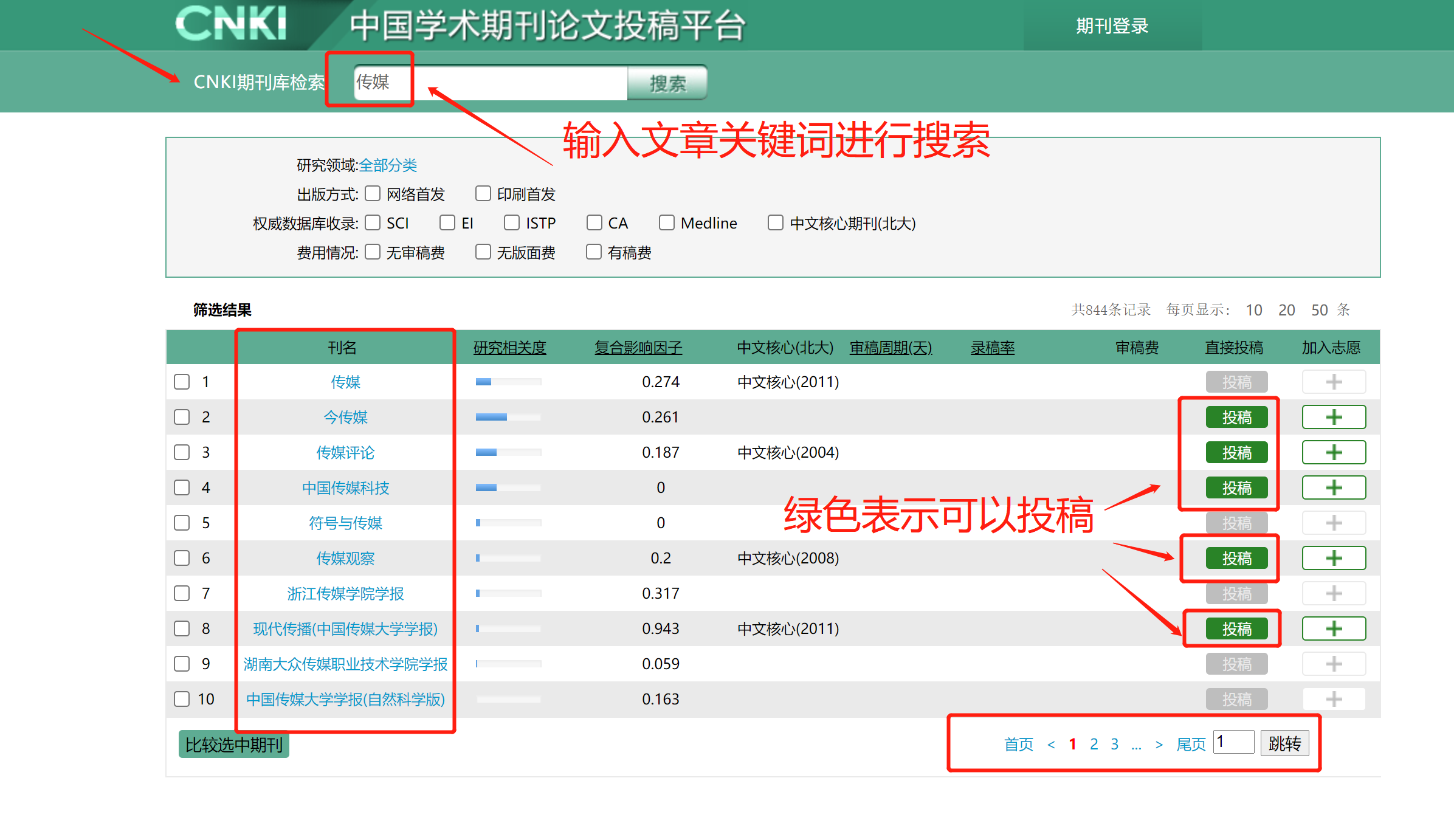Jump to 首页 first page
Image resolution: width=1454 pixels, height=840 pixels.
tap(1019, 745)
